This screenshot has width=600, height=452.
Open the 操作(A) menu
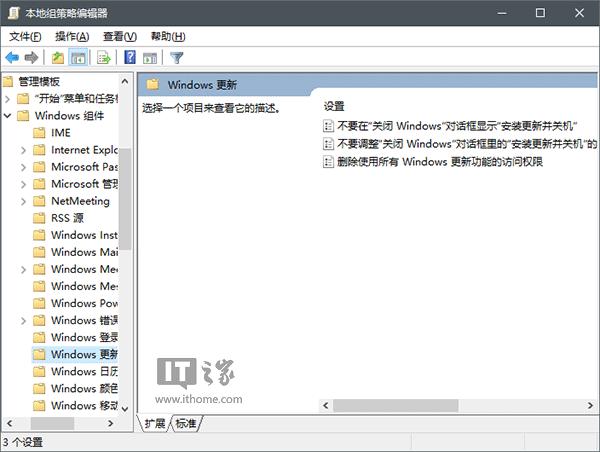72,37
